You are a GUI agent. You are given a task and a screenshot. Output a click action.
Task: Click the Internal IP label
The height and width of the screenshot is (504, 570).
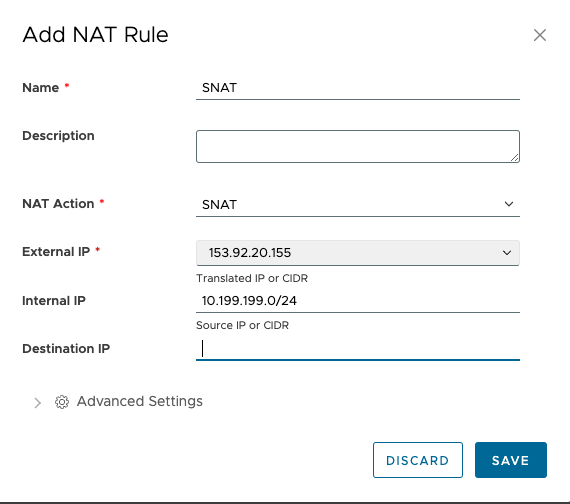(54, 301)
